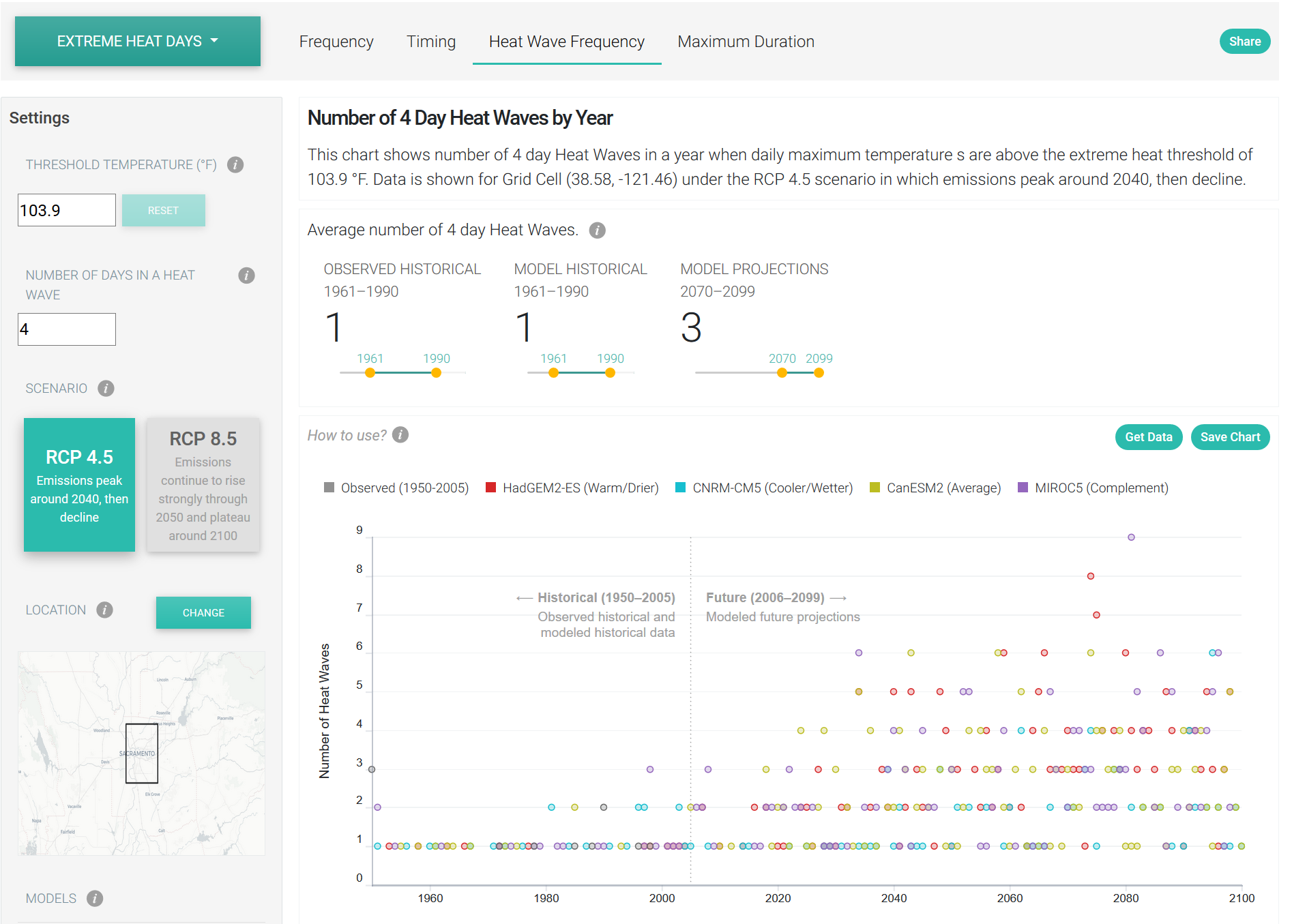This screenshot has width=1292, height=924.
Task: Open the Scenario info icon
Action: 106,389
